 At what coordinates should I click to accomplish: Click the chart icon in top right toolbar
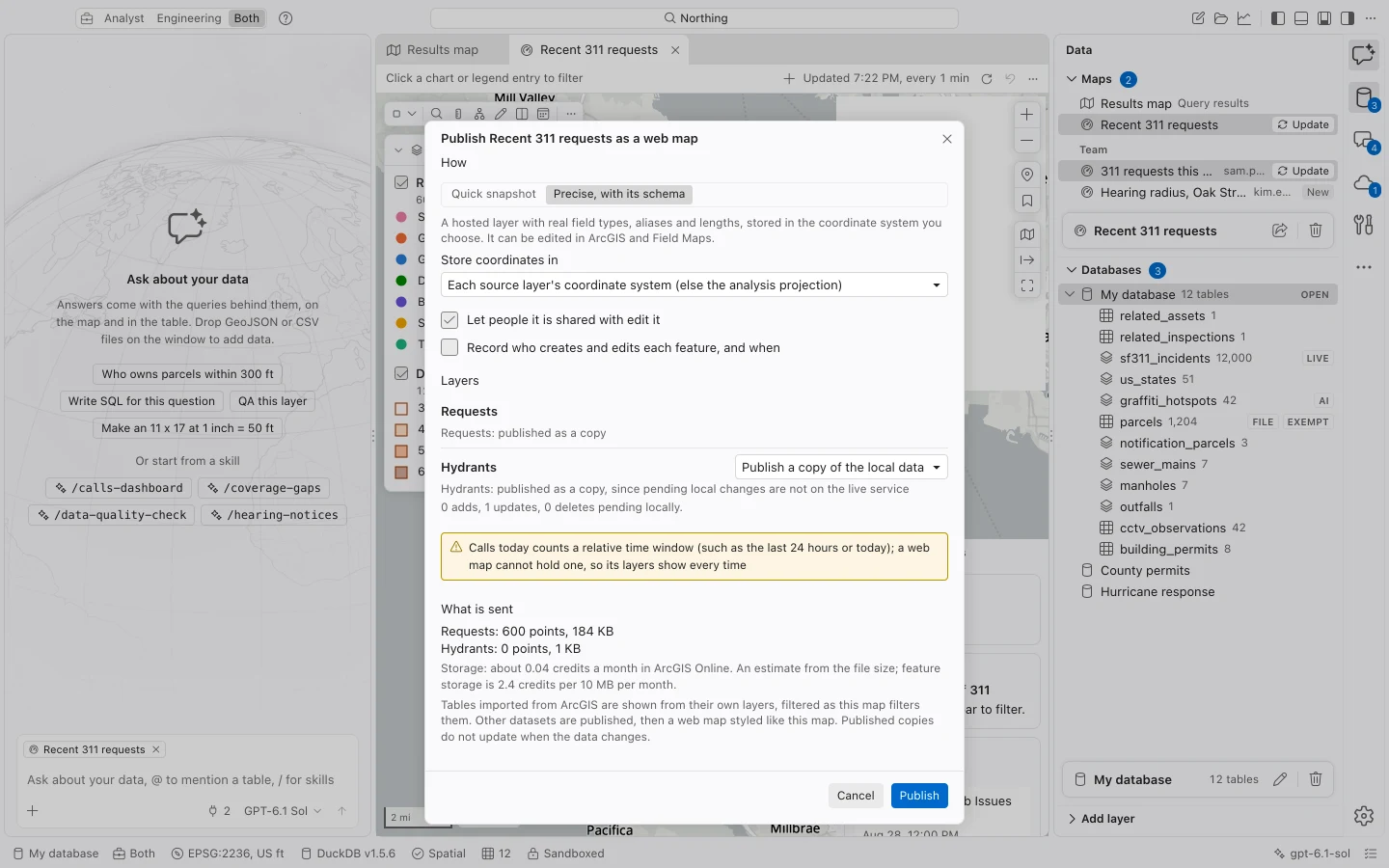coord(1244,18)
